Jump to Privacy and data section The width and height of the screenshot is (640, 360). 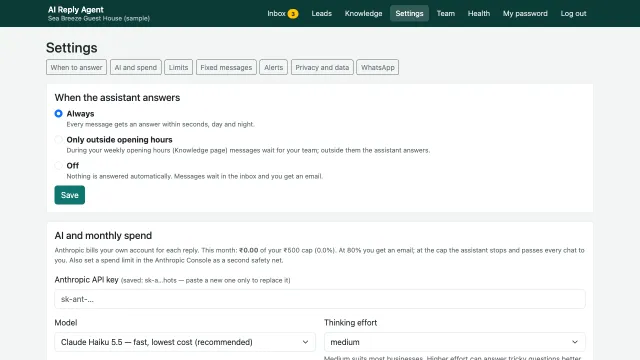(322, 67)
